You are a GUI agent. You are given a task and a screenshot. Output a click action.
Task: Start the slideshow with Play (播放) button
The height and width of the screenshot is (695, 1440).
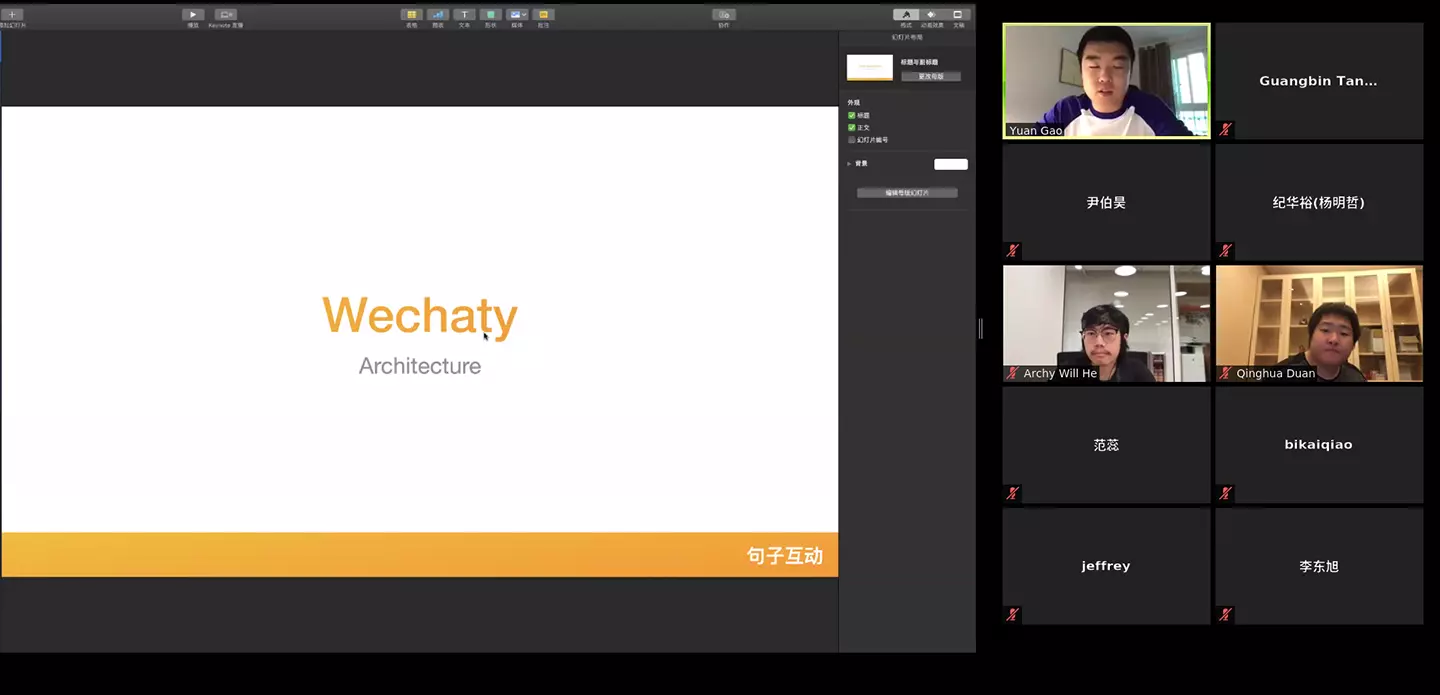[x=193, y=15]
